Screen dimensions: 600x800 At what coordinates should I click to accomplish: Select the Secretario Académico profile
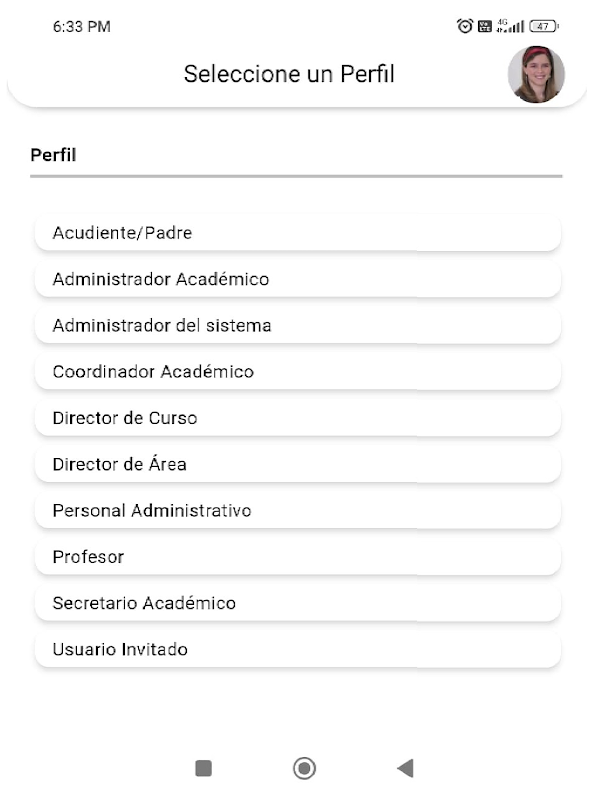(x=298, y=603)
